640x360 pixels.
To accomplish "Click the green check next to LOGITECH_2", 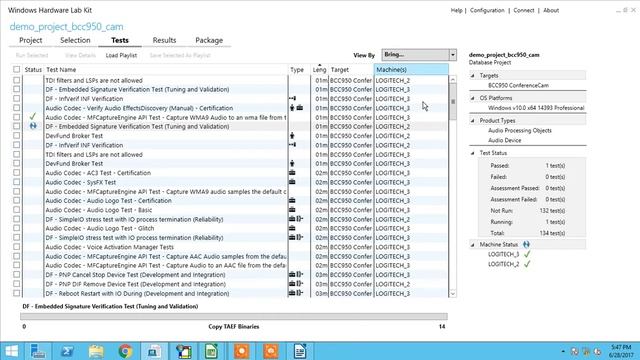I will coord(527,264).
